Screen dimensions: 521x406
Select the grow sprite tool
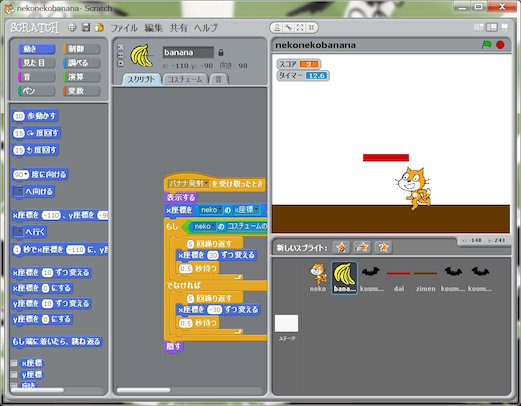coord(300,28)
